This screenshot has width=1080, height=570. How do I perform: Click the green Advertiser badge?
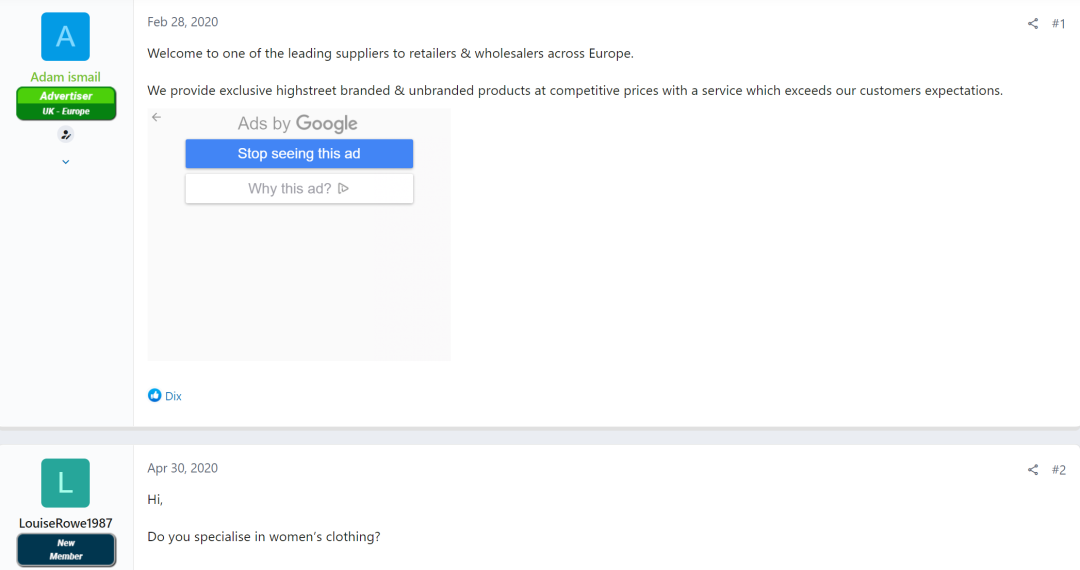[x=66, y=96]
